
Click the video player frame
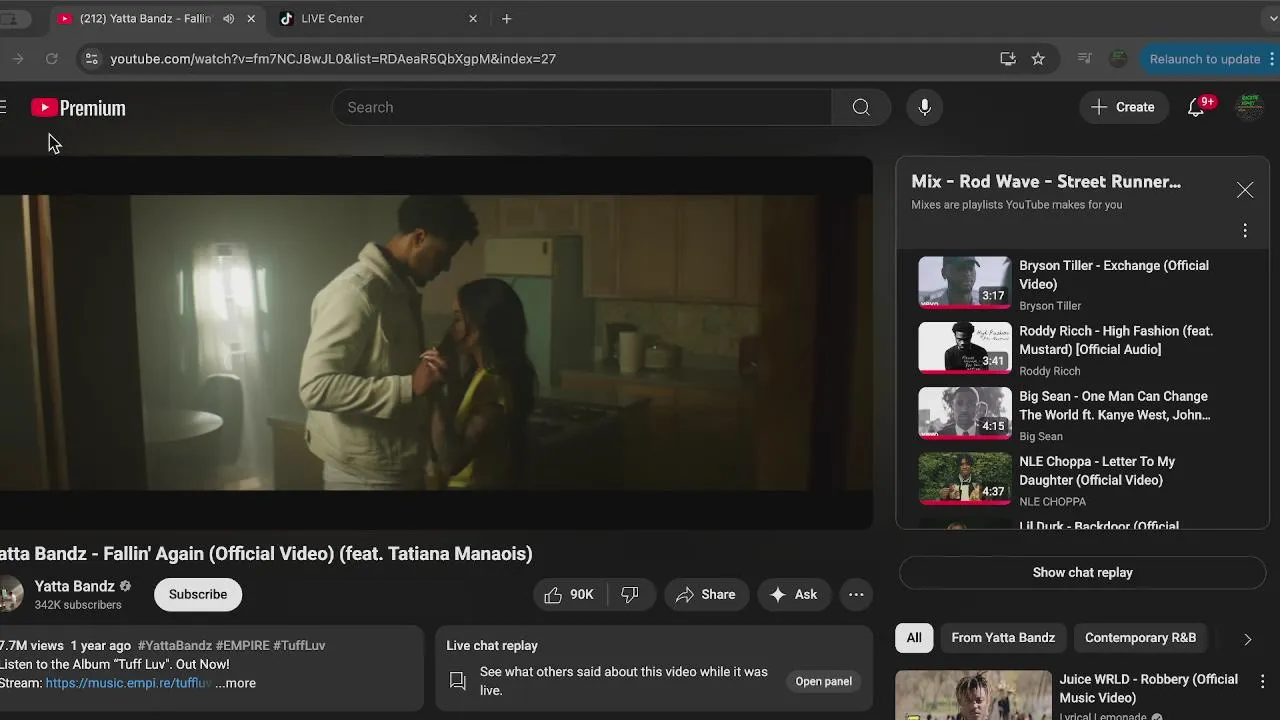[x=436, y=342]
